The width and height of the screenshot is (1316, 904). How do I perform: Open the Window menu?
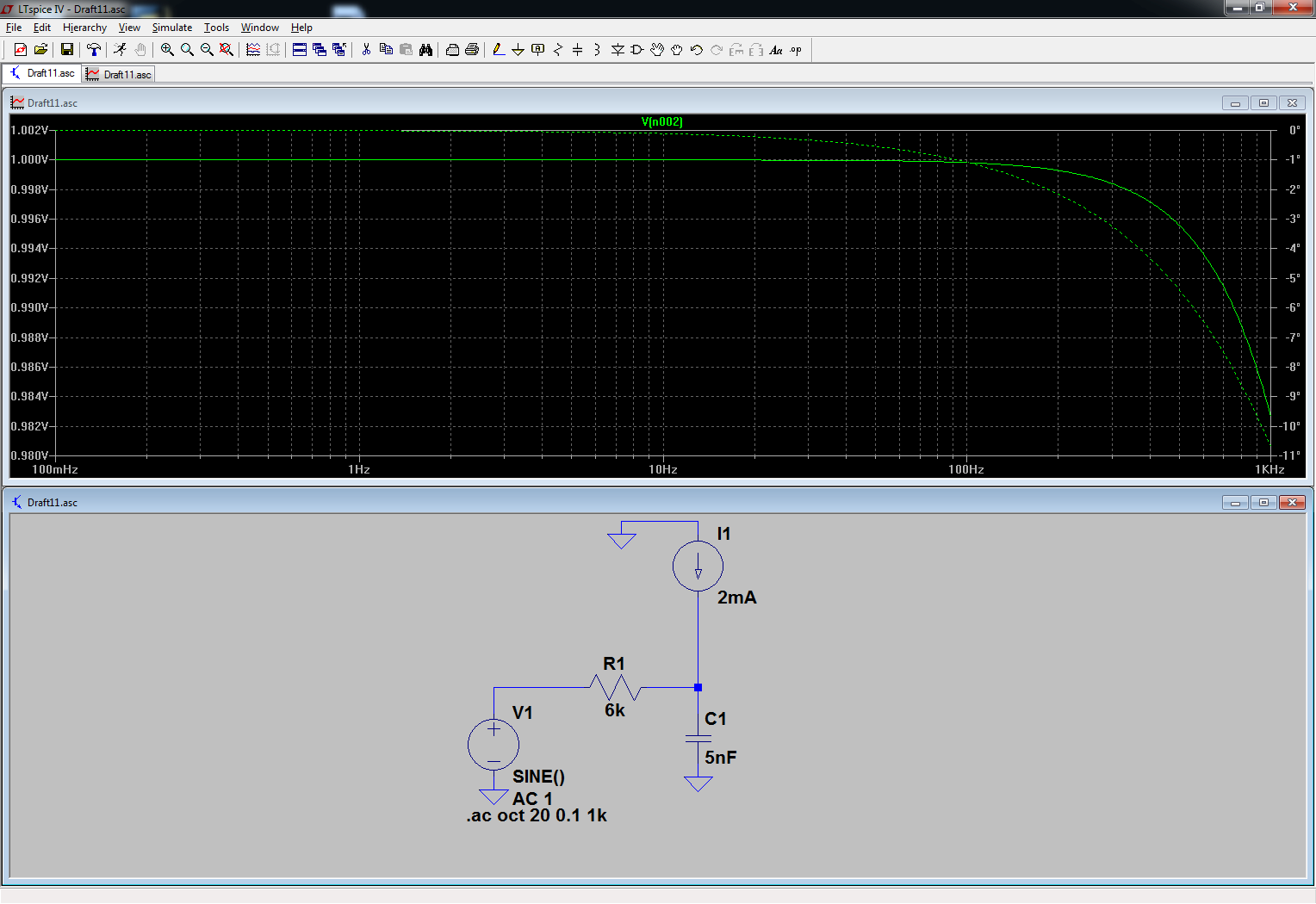coord(260,28)
